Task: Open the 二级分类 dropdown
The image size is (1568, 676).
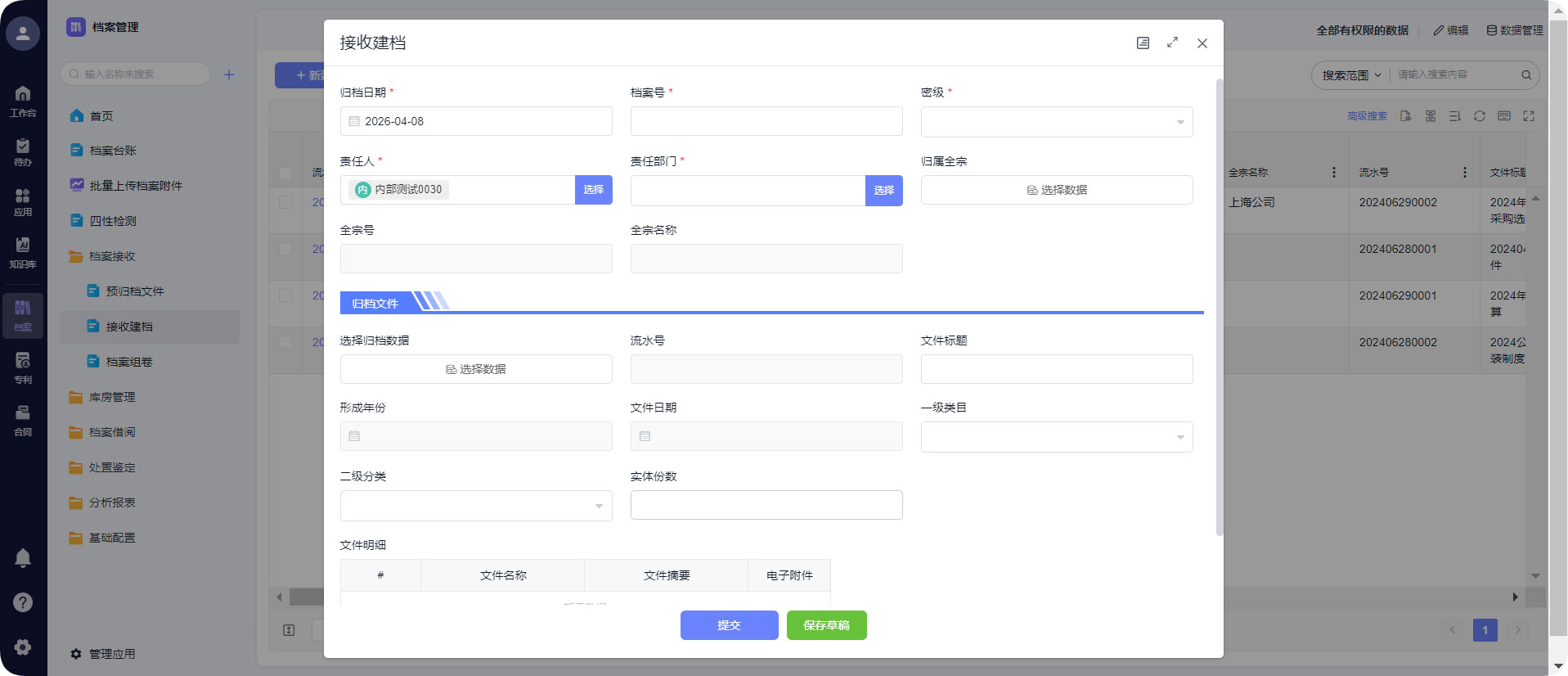Action: click(475, 506)
